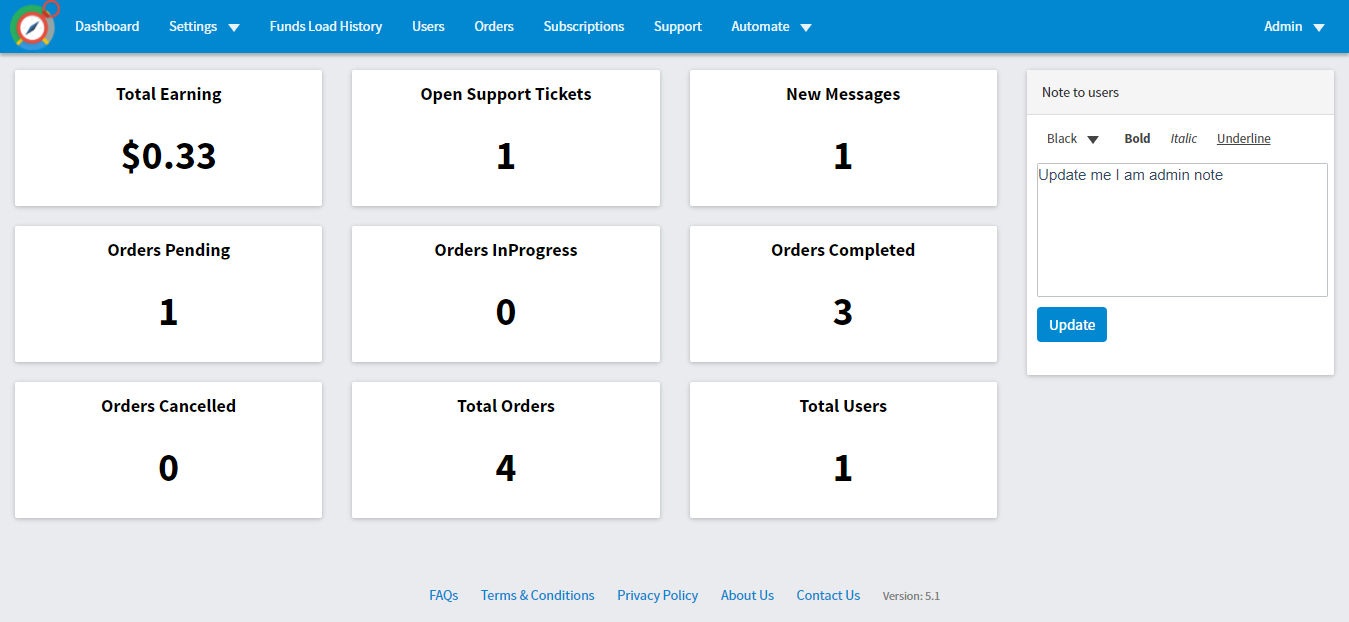1349x622 pixels.
Task: Open the Support section
Action: point(678,27)
